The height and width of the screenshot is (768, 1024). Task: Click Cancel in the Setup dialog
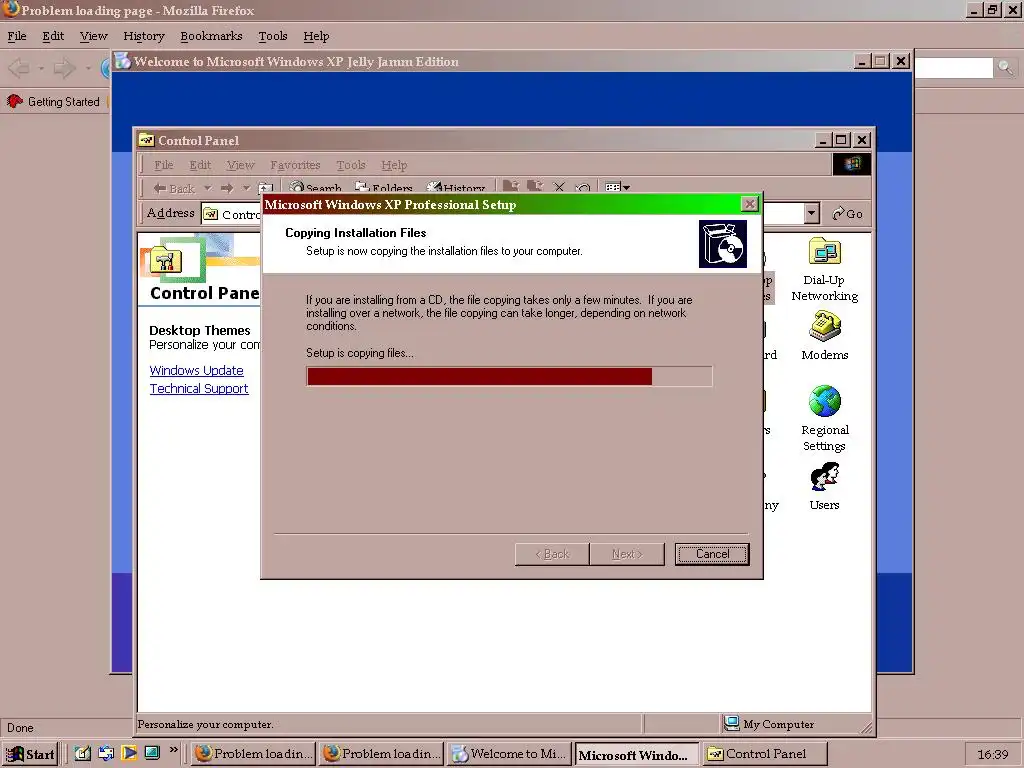pos(712,554)
